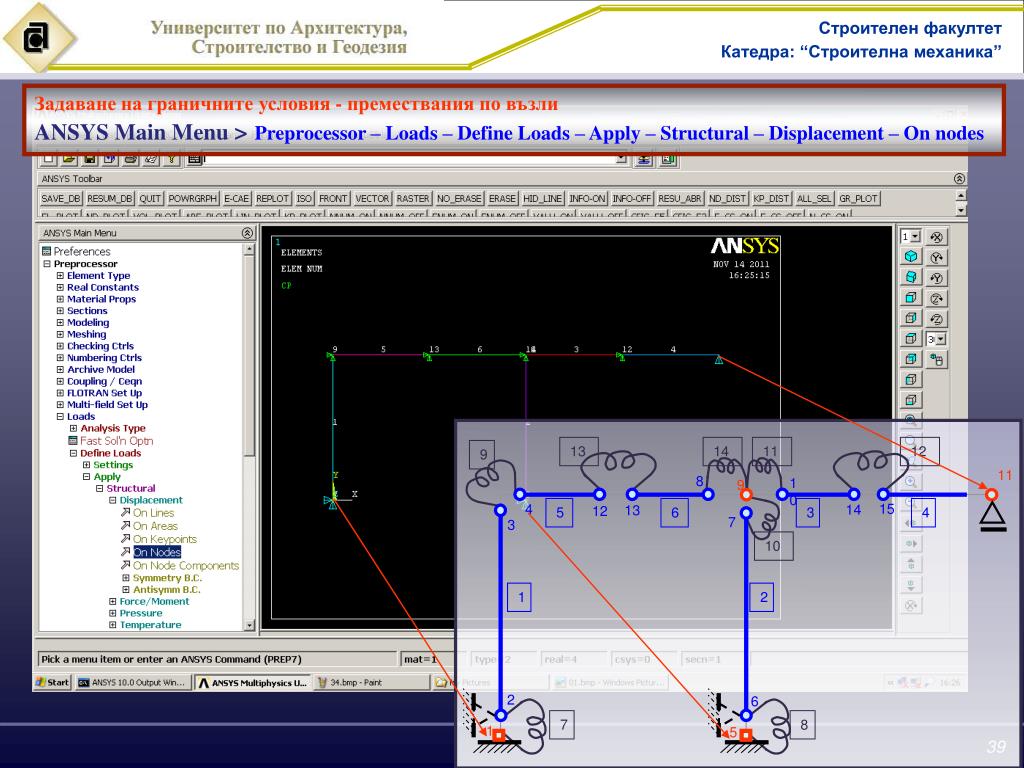Select the isometric view cube icon

pos(912,257)
